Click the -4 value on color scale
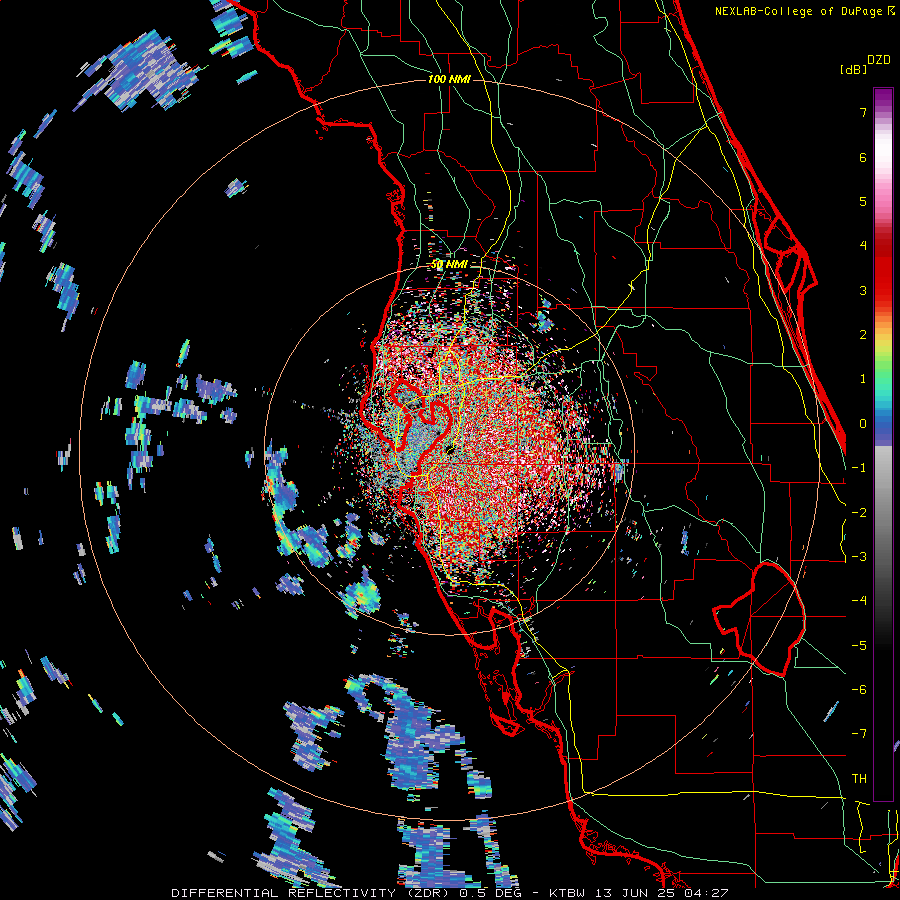 (859, 601)
